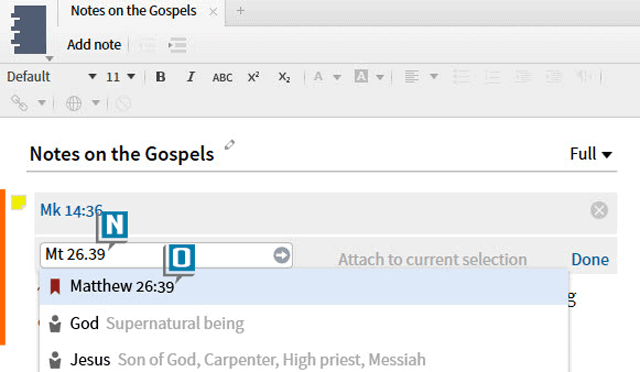Expand the font color dropdown arrow
This screenshot has height=372, width=640.
337,77
